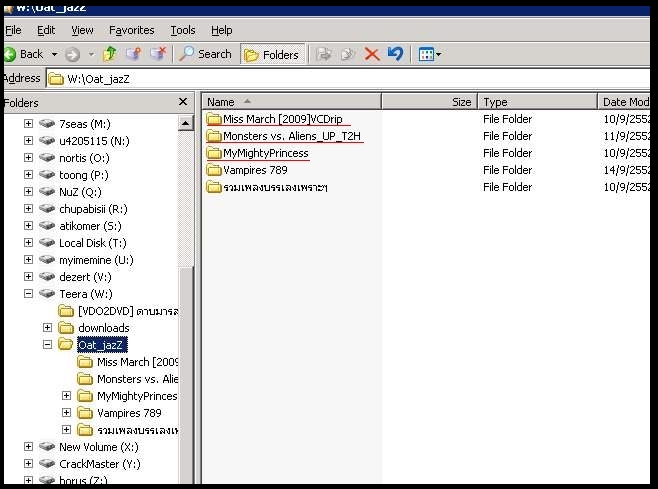Screen dimensions: 658x489
Task: Open the Favorites menu
Action: [131, 30]
